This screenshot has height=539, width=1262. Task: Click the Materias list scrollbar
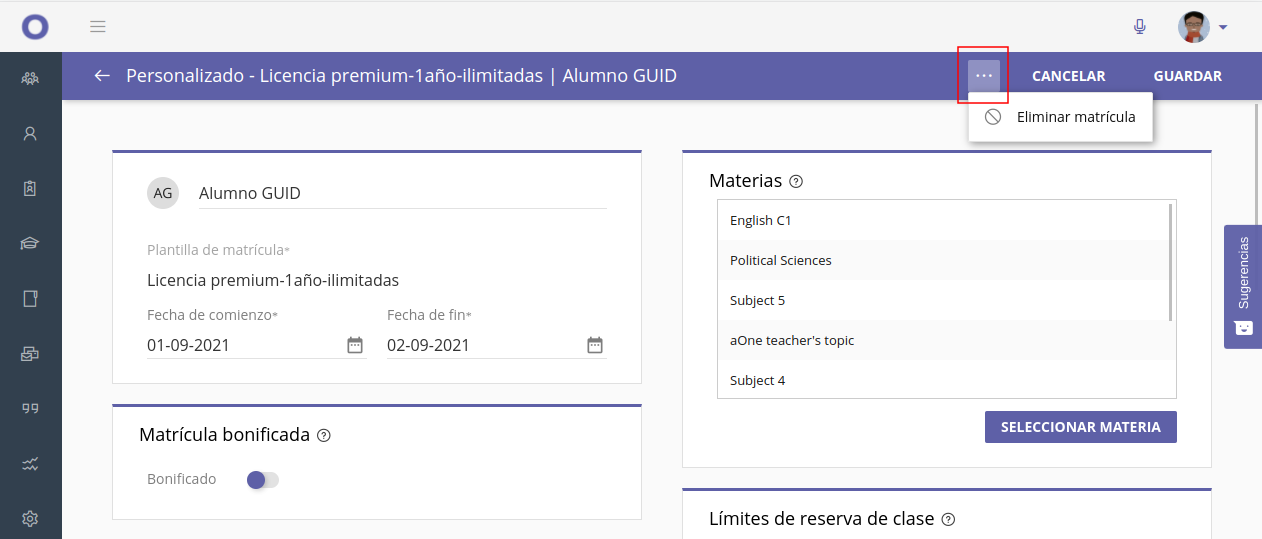pos(1171,262)
